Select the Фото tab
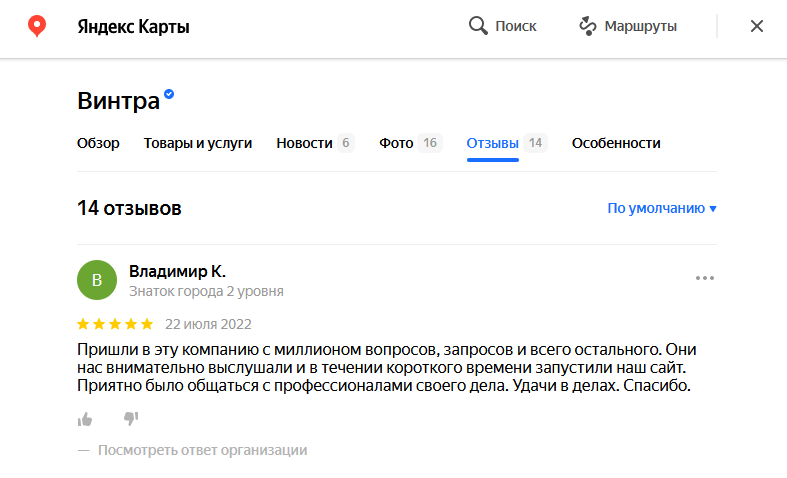787x478 pixels. click(x=411, y=143)
